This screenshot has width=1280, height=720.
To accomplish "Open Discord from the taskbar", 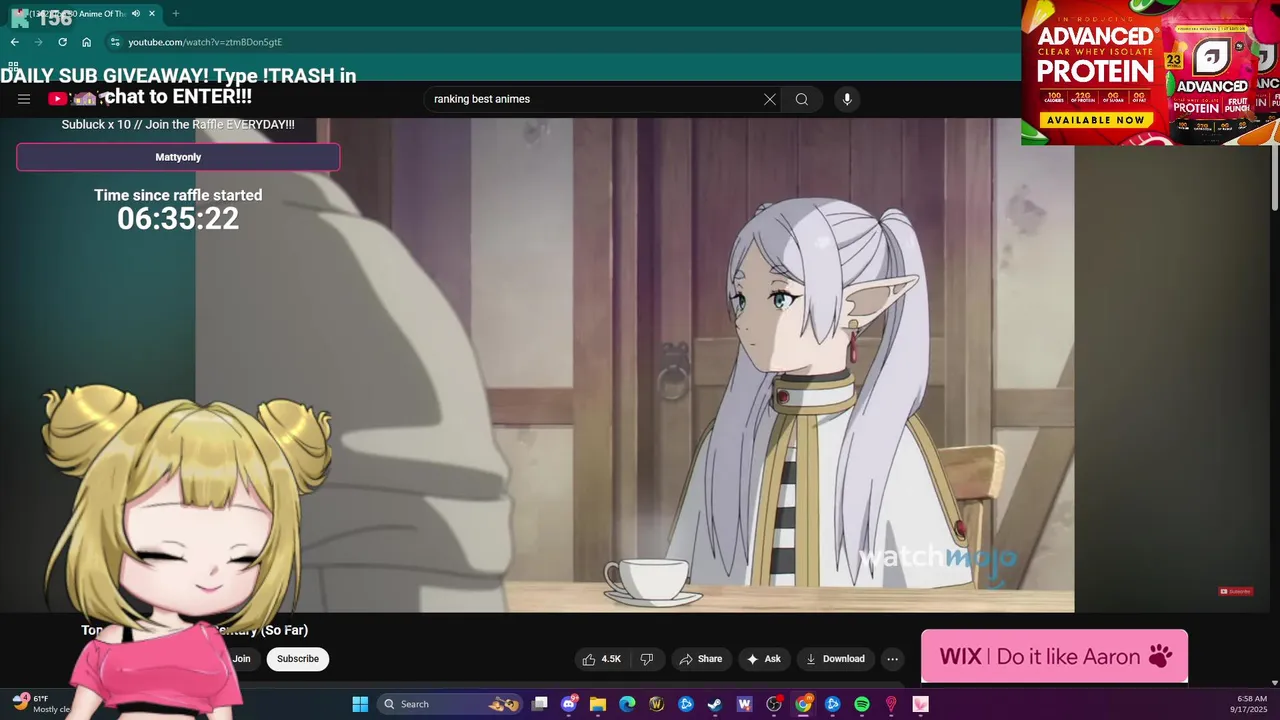I will [569, 704].
